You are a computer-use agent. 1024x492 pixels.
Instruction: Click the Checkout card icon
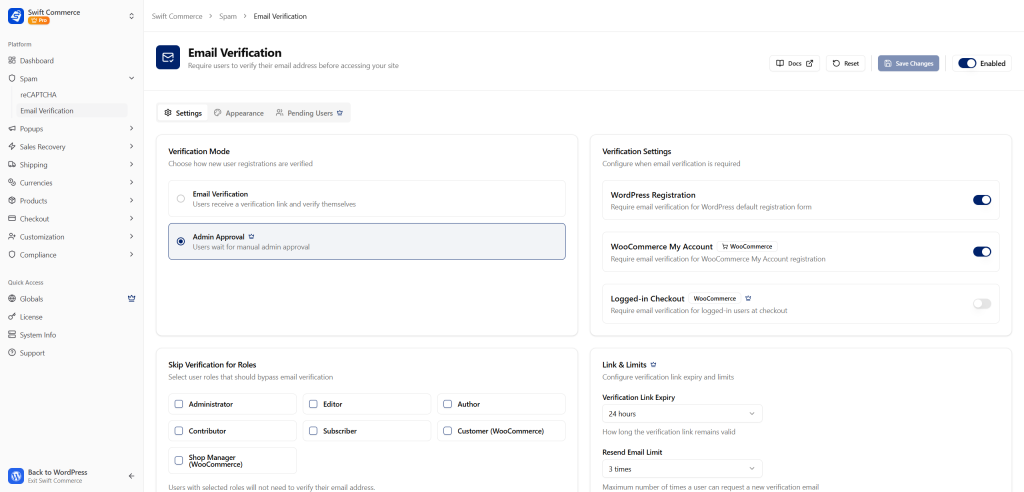12,219
